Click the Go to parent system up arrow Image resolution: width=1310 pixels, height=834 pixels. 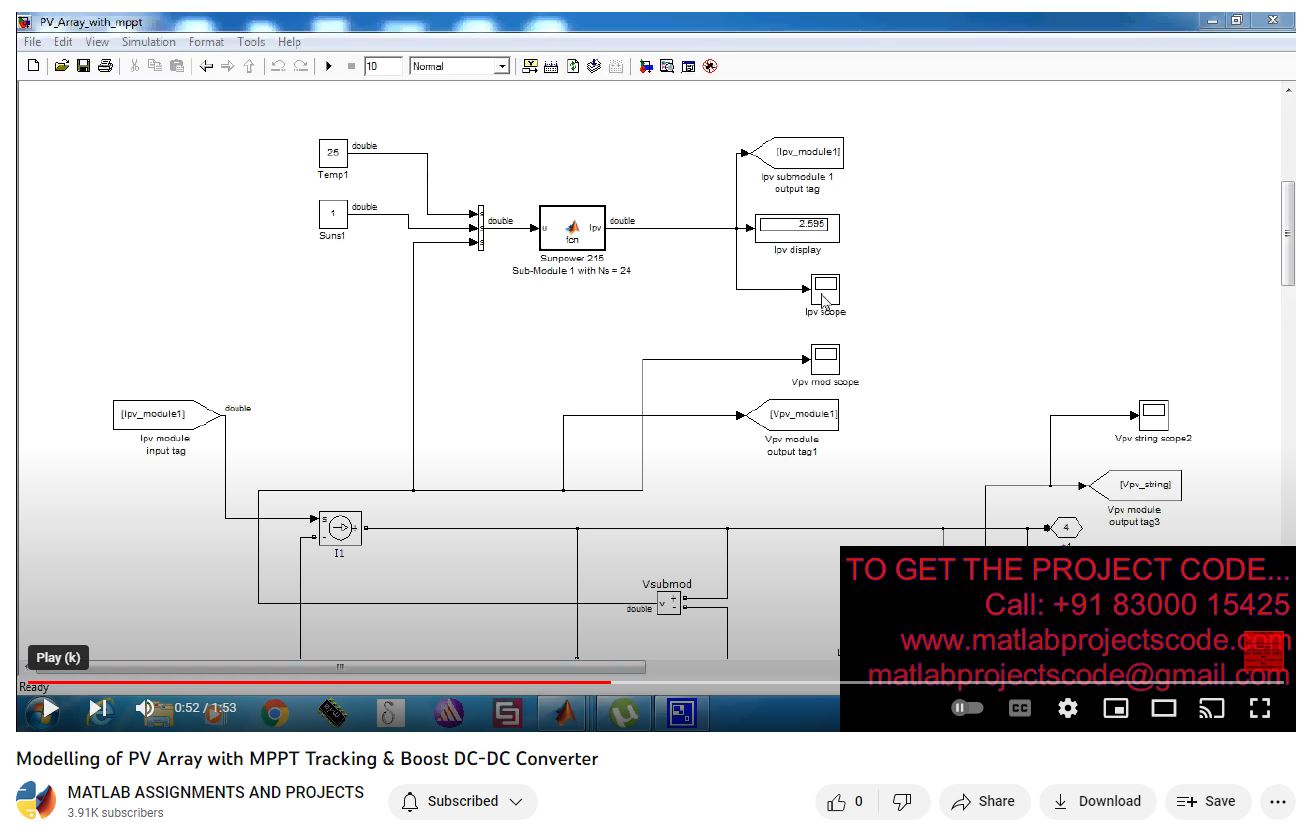[249, 66]
